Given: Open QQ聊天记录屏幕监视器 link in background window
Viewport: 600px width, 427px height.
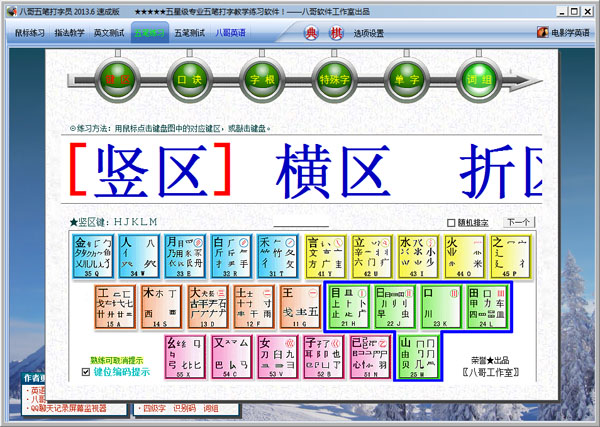Looking at the screenshot, I should point(68,408).
